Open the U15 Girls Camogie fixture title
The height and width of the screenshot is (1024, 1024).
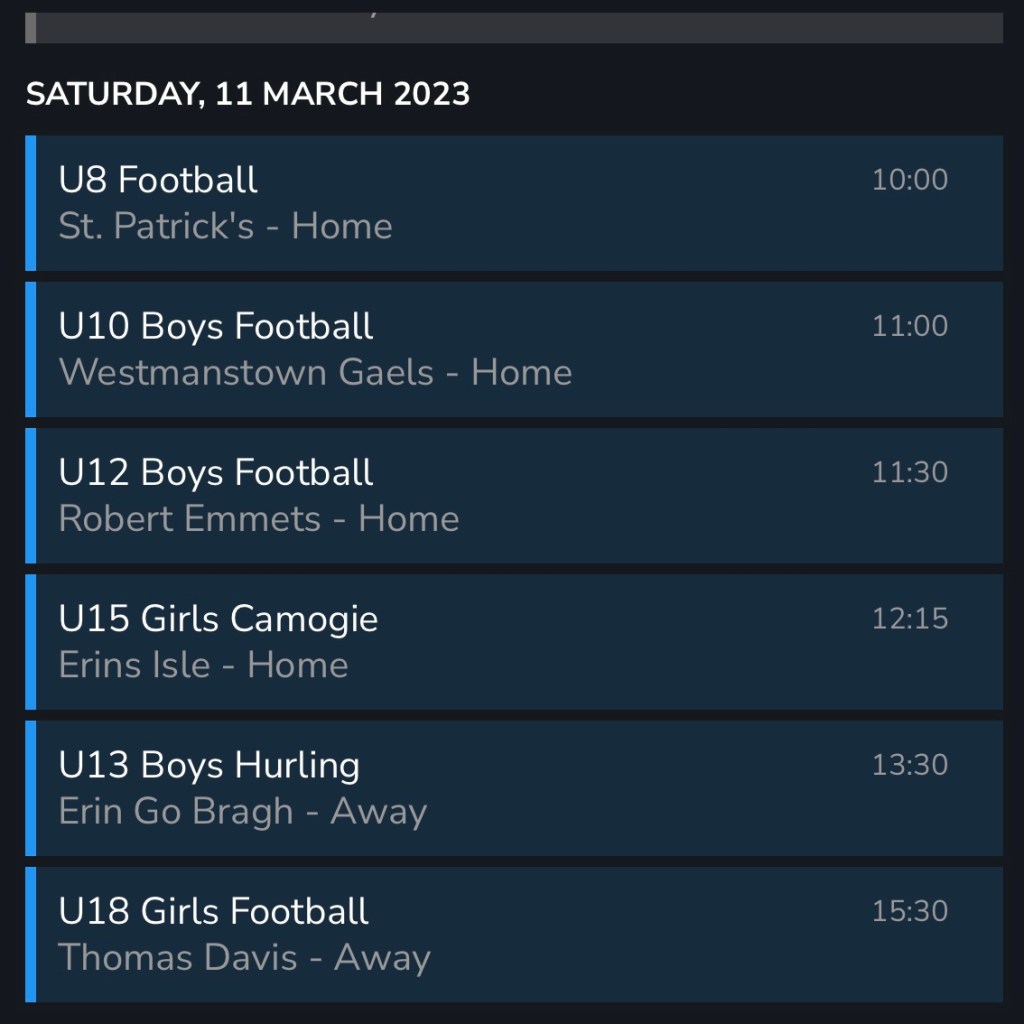218,618
